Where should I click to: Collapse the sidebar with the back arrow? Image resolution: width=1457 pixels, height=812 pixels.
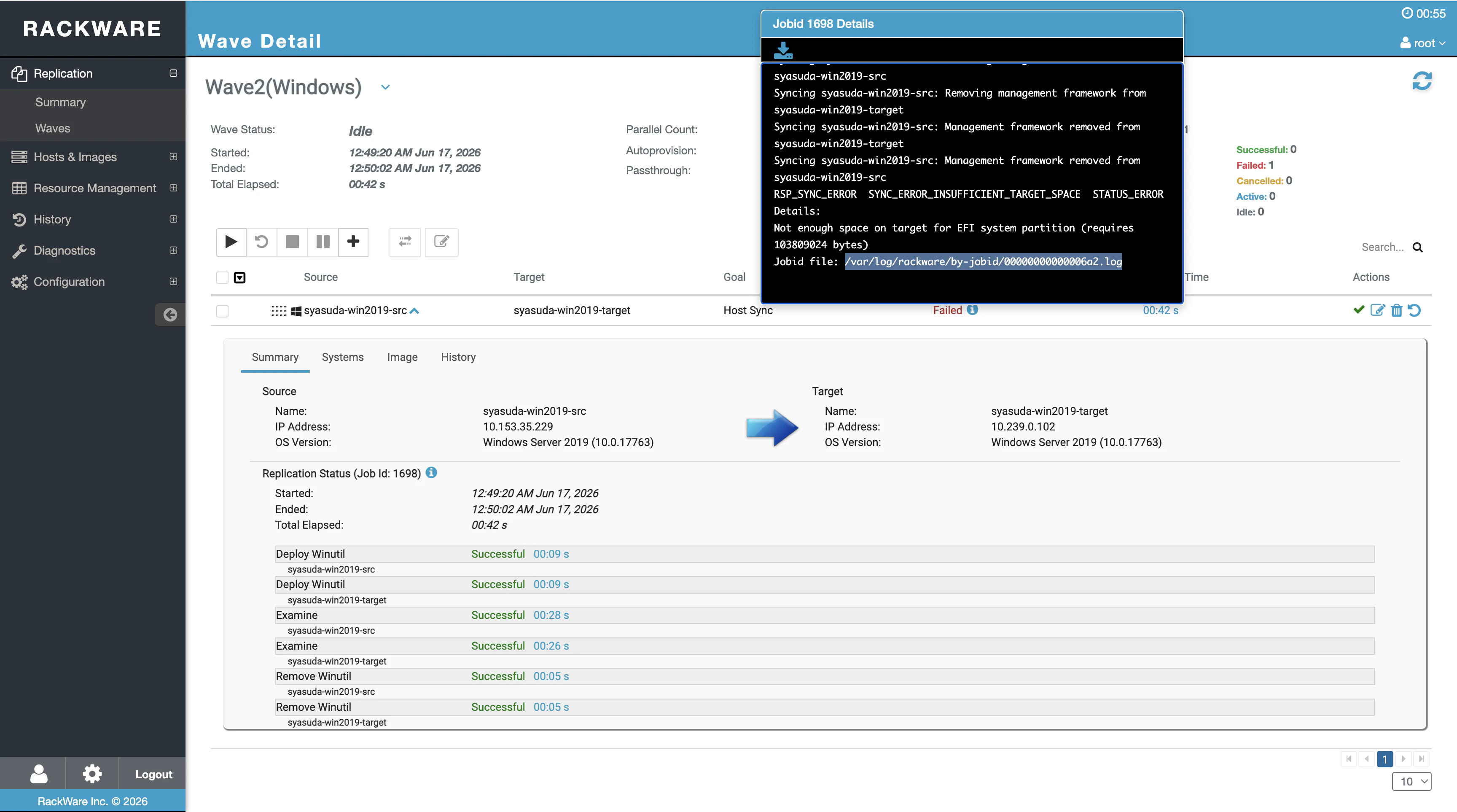click(170, 315)
